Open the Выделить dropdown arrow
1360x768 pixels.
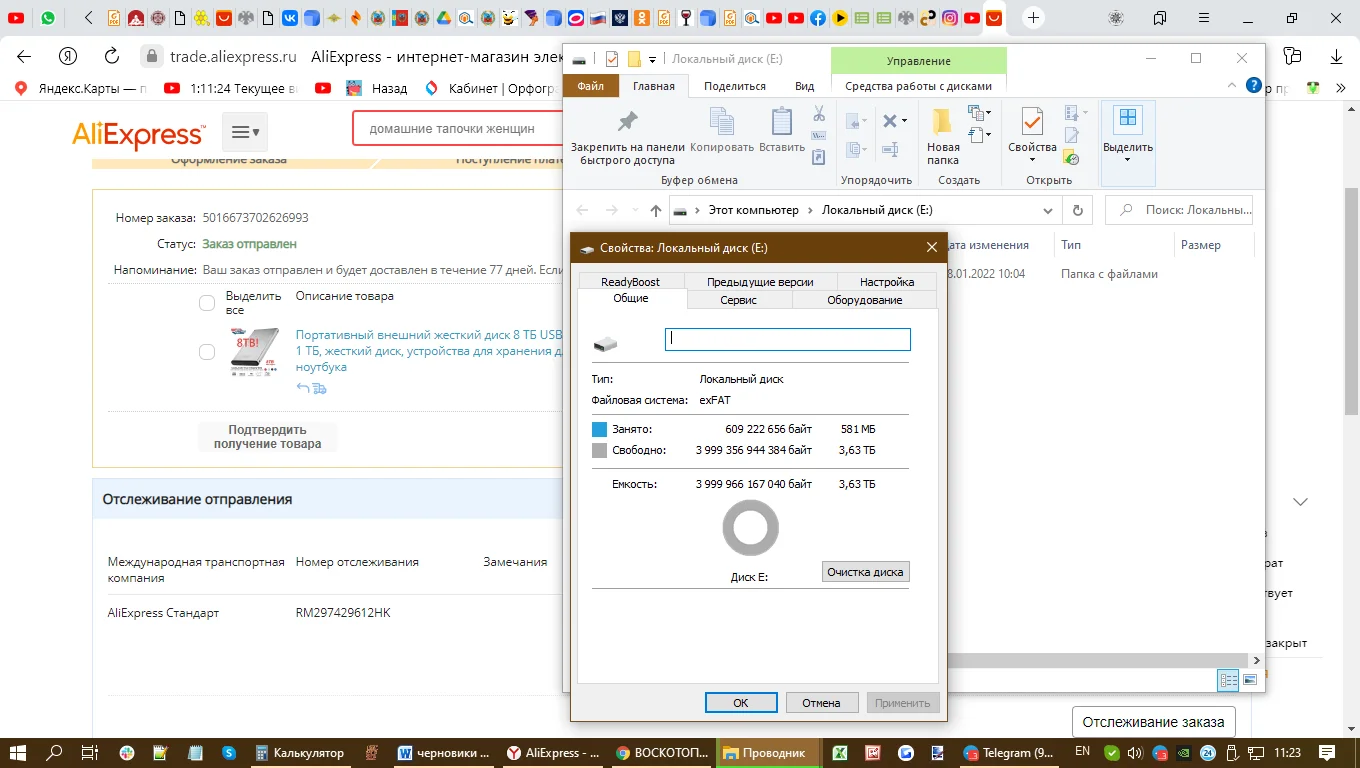click(x=1128, y=160)
